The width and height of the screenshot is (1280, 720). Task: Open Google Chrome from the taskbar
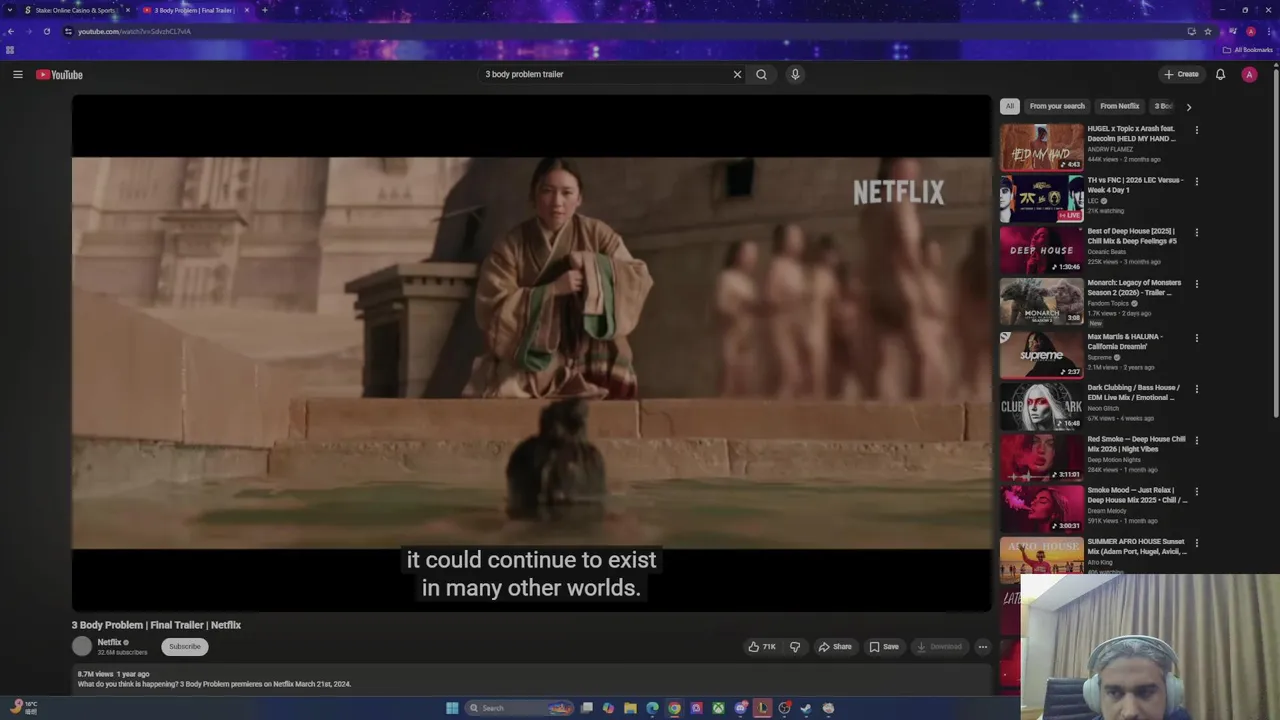pos(674,708)
